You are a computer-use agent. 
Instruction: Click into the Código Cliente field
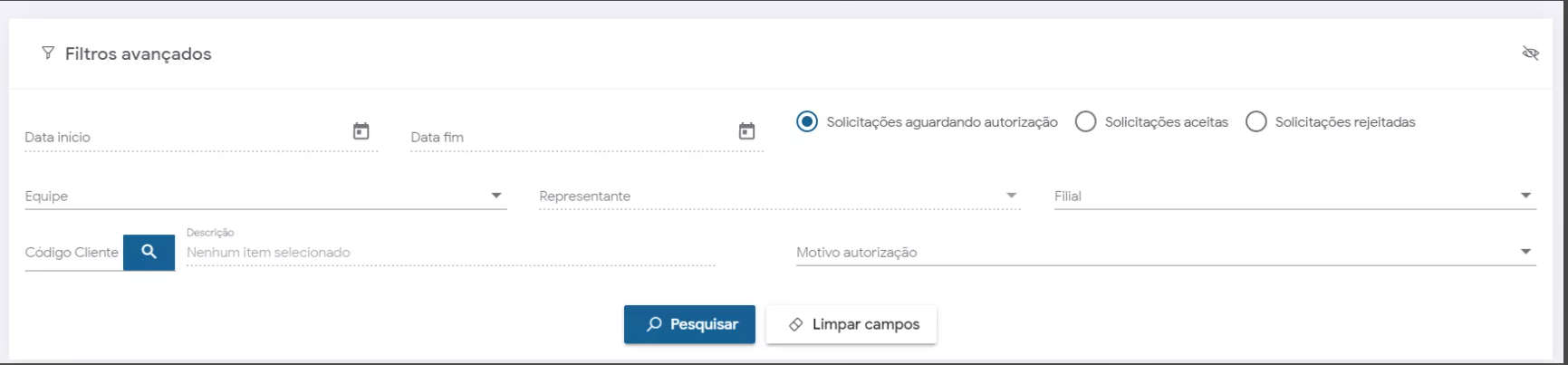point(72,253)
